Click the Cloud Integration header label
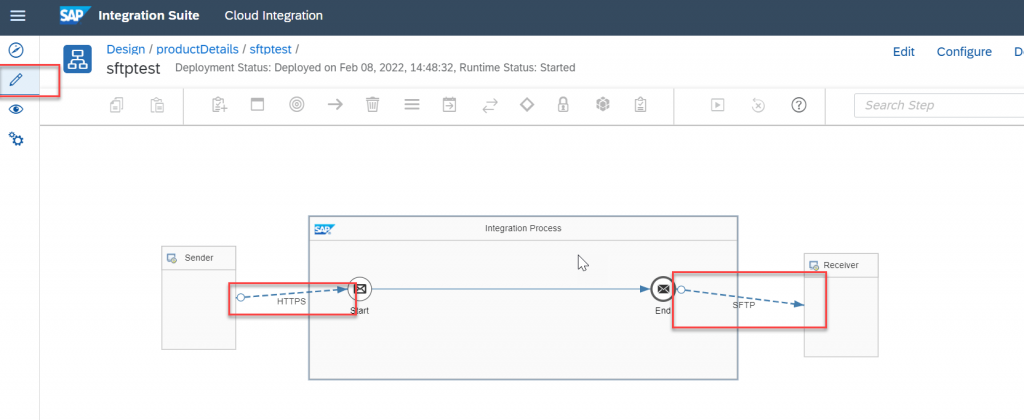Image resolution: width=1024 pixels, height=420 pixels. (x=274, y=16)
